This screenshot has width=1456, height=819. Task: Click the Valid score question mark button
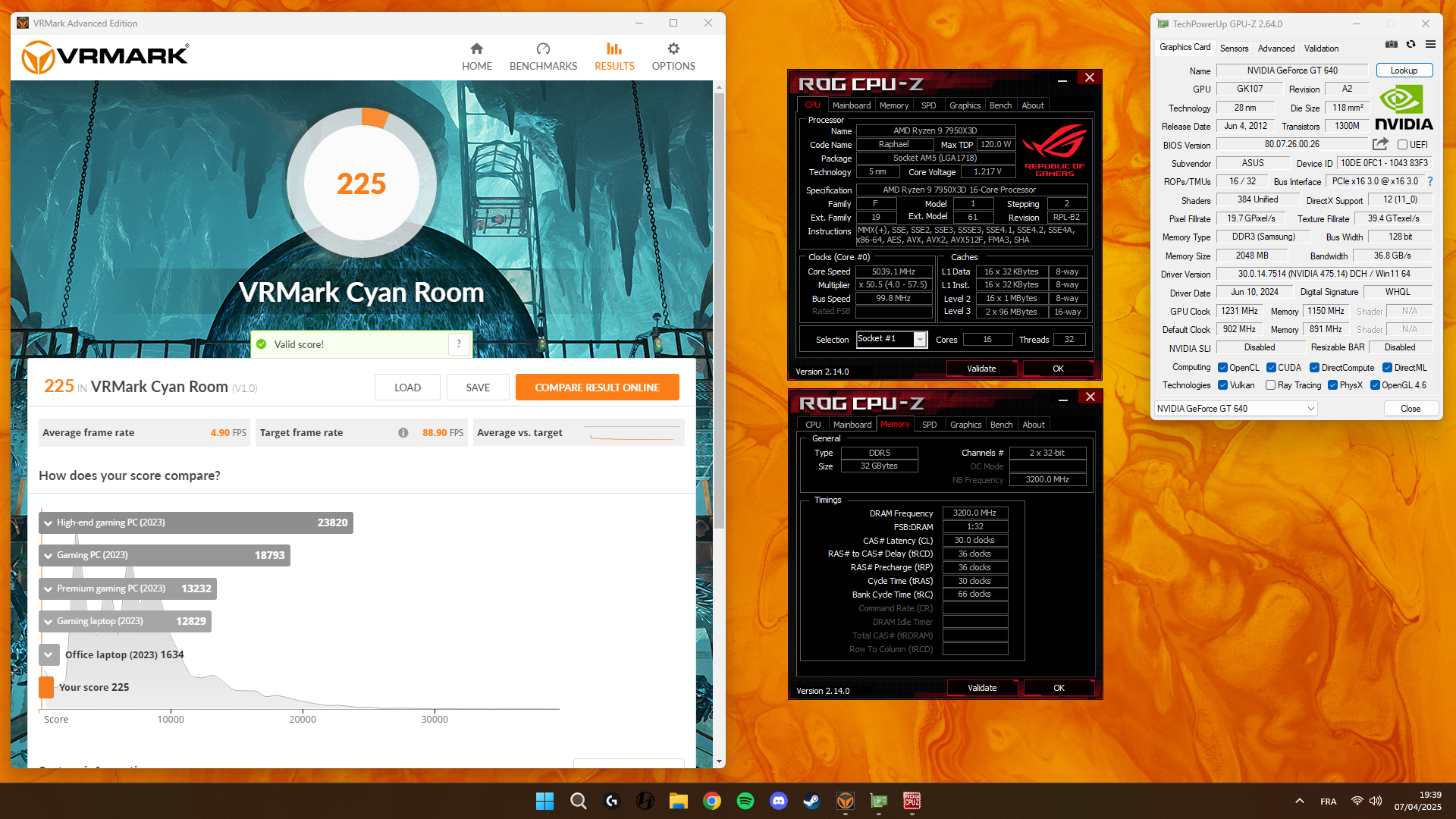click(x=459, y=344)
